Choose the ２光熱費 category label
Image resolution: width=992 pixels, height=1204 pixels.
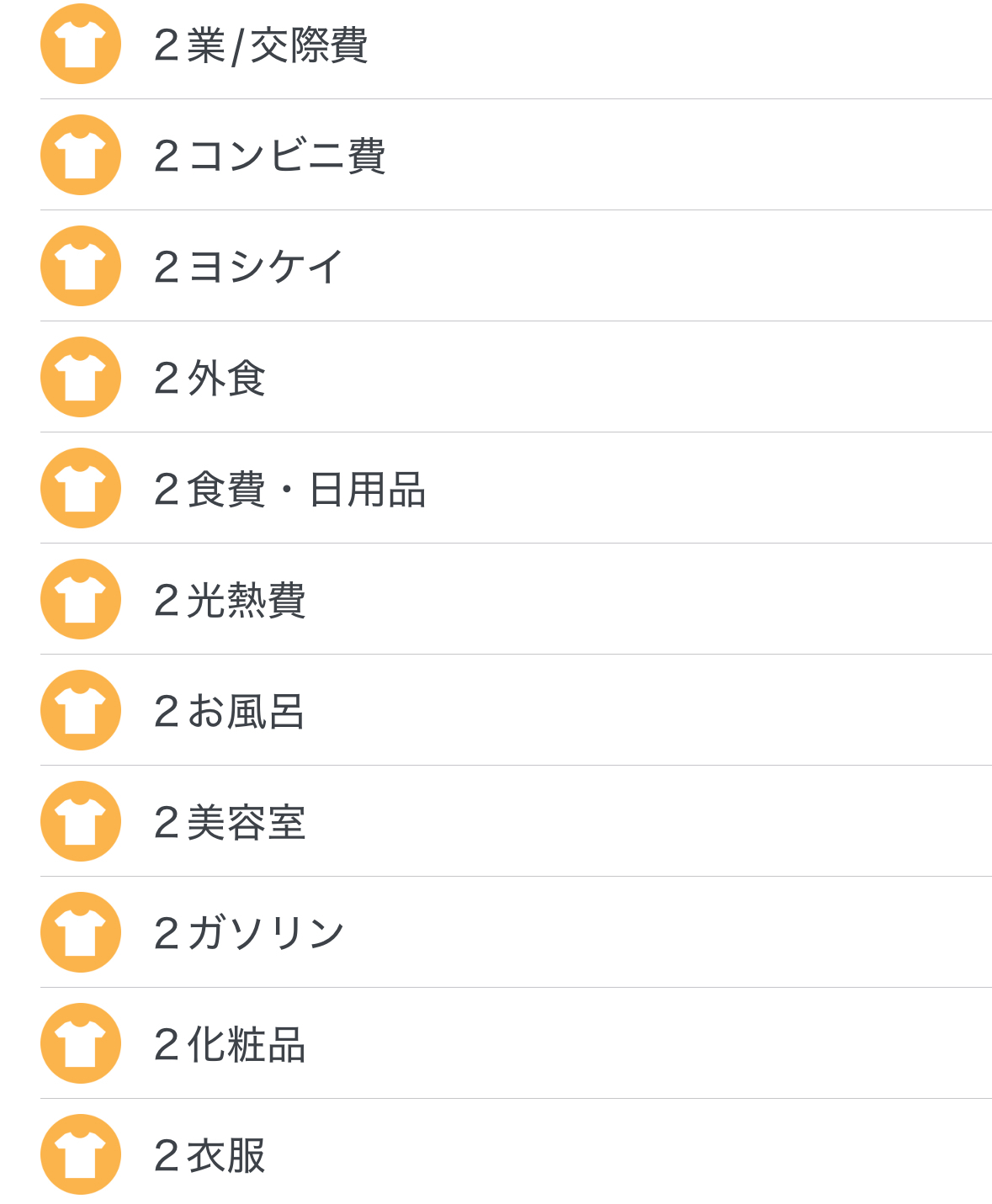coord(230,601)
